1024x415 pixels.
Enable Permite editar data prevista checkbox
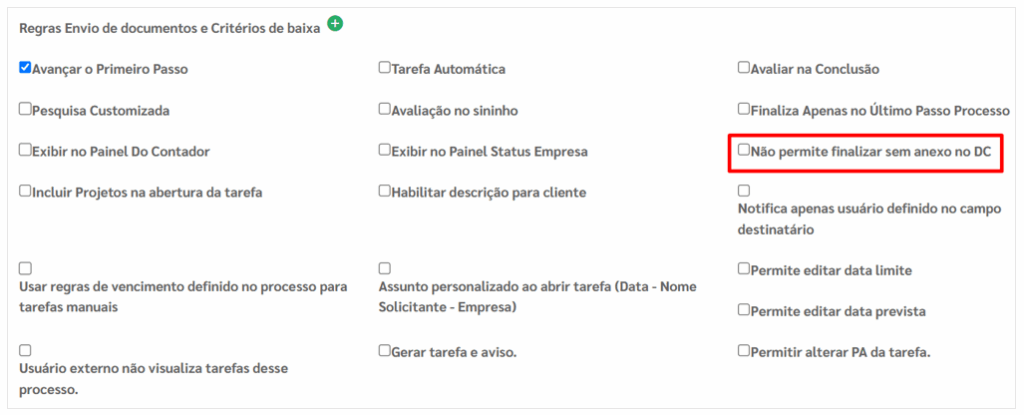click(743, 310)
